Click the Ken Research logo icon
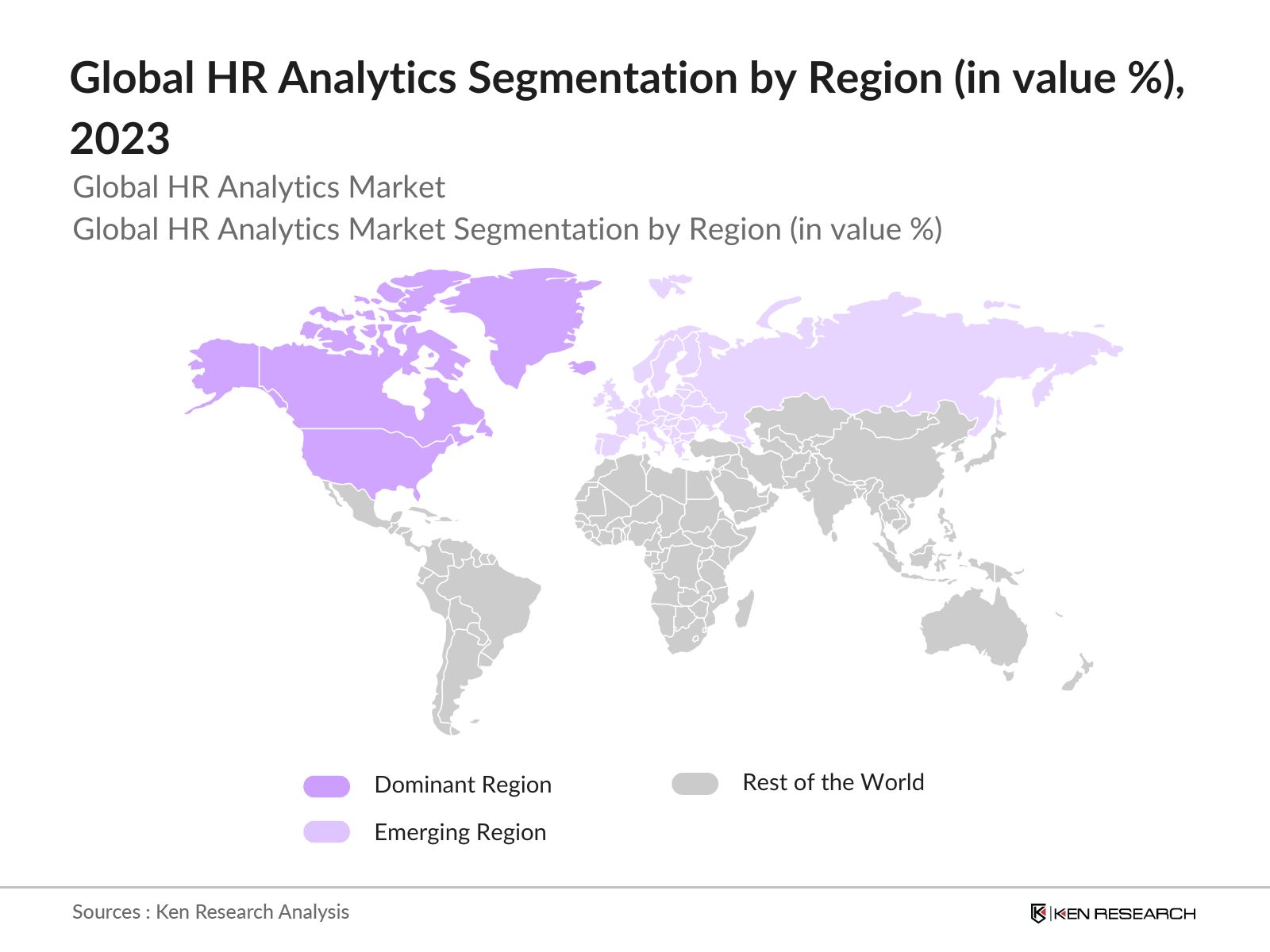1270x952 pixels. tap(1038, 913)
